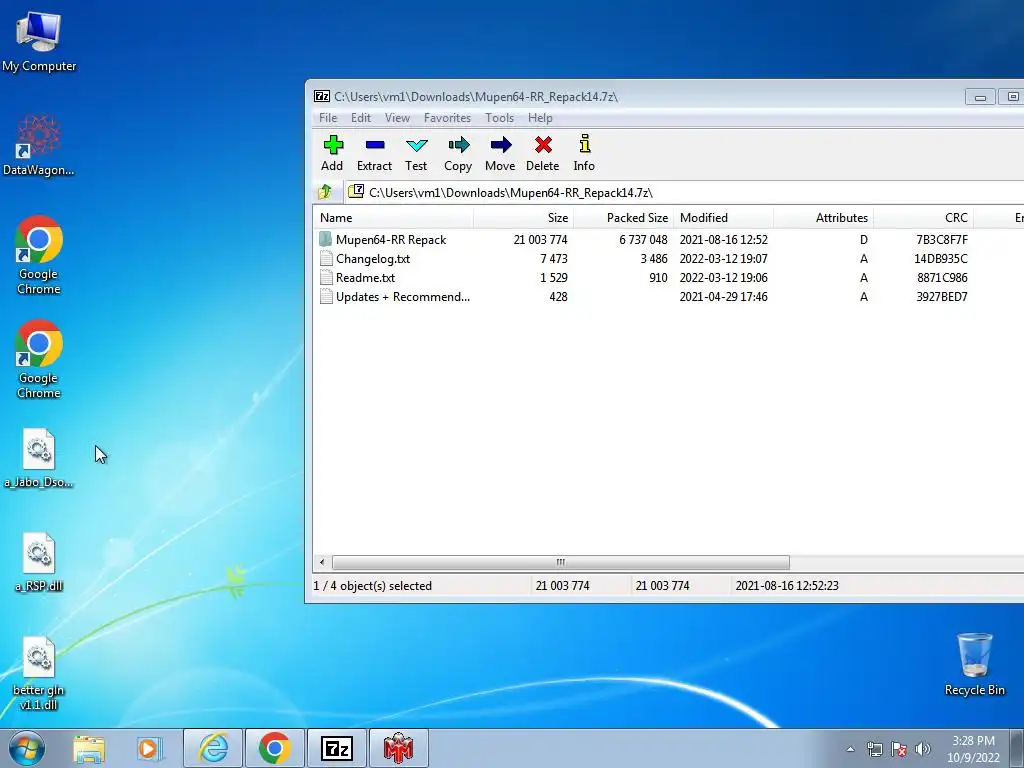This screenshot has height=768, width=1024.
Task: Select better gln v1.1.dll on desktop
Action: click(x=39, y=673)
